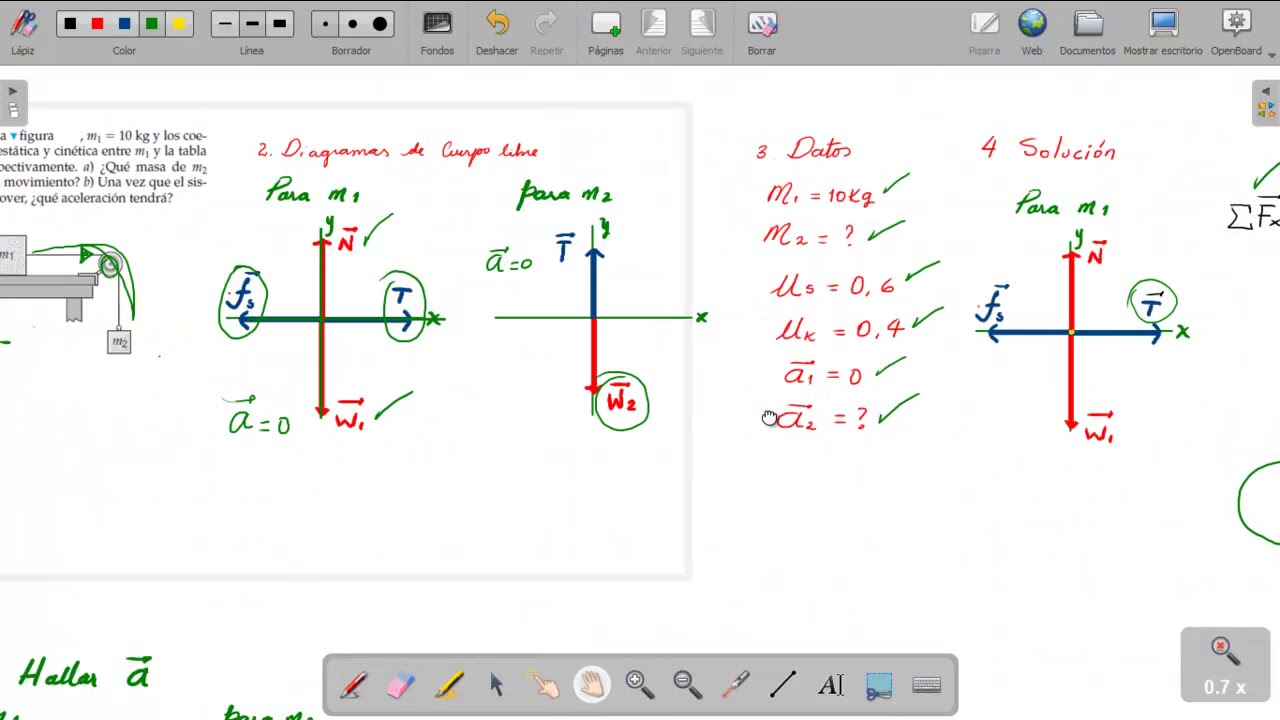
Task: Select the black pen color
Action: tap(70, 24)
